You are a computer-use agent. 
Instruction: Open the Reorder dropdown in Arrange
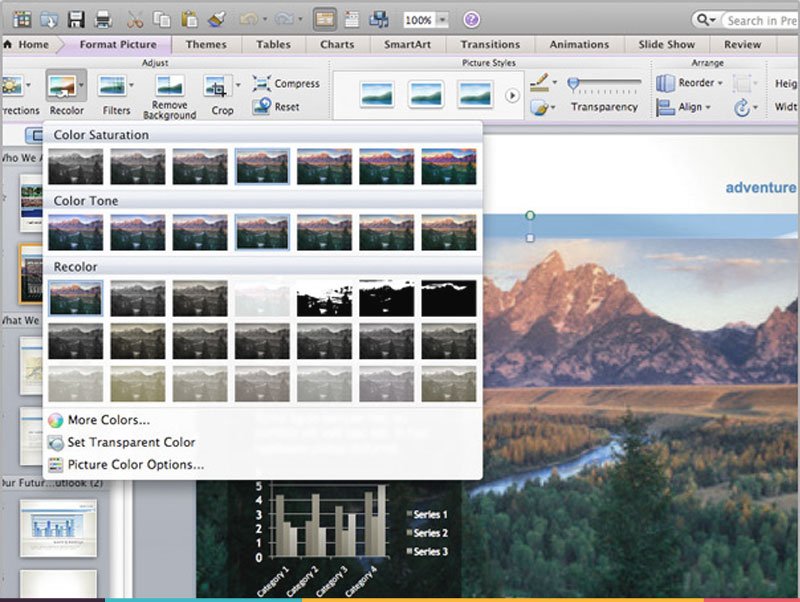[692, 83]
